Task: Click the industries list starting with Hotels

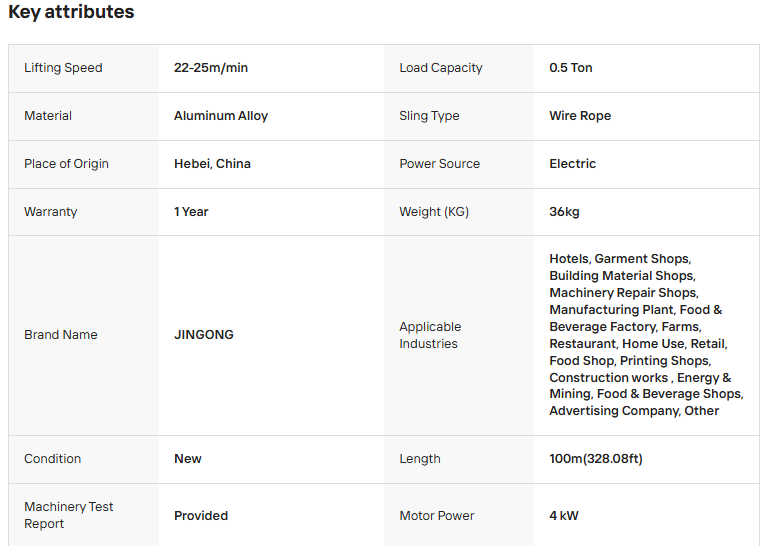Action: point(640,335)
